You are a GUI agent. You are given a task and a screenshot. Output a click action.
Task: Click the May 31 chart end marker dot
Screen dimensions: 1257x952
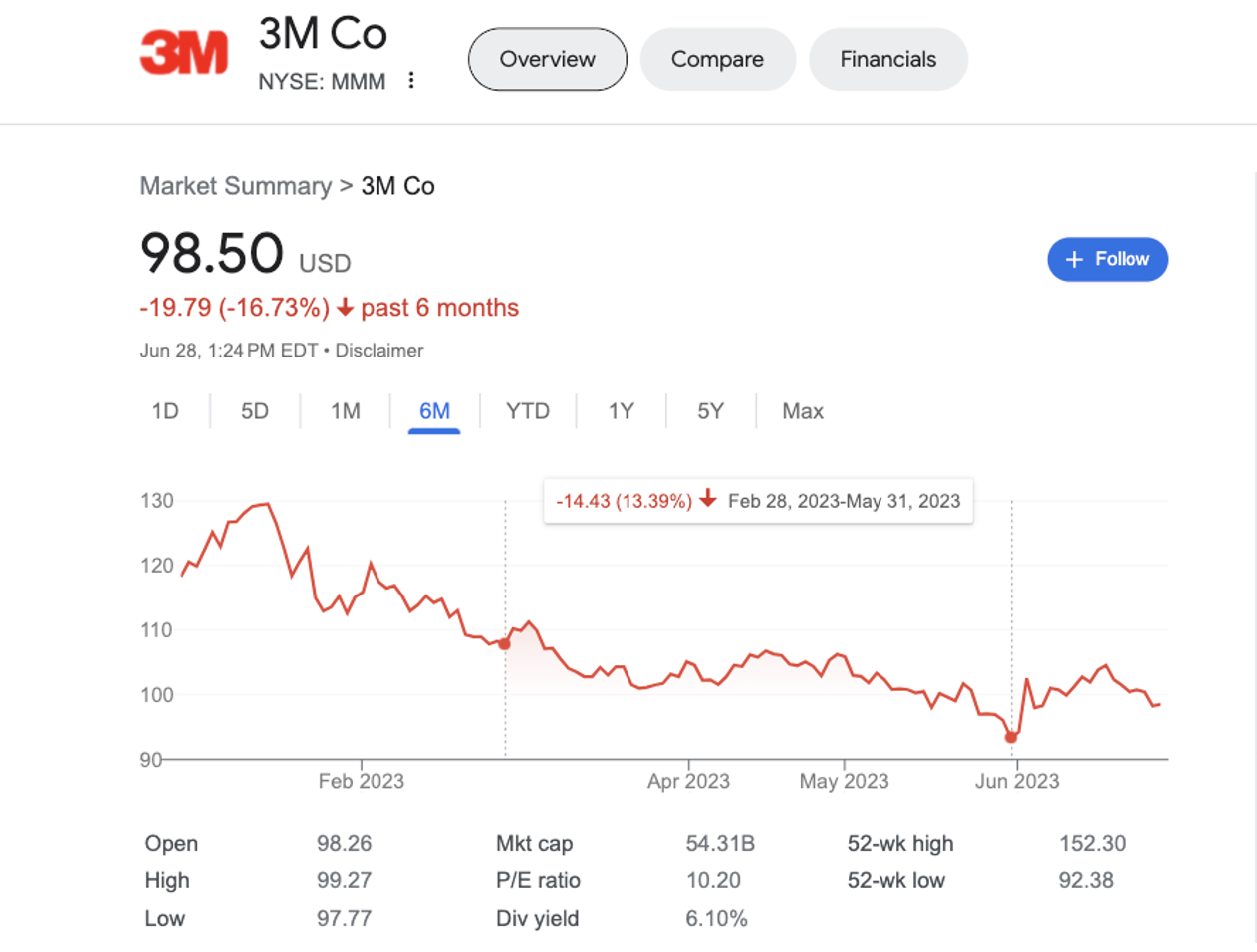pyautogui.click(x=1011, y=737)
